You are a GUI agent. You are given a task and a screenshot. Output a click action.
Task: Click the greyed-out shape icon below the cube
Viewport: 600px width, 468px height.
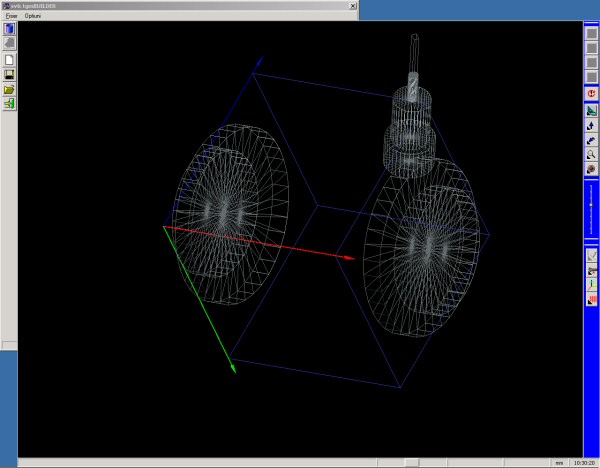coord(10,43)
